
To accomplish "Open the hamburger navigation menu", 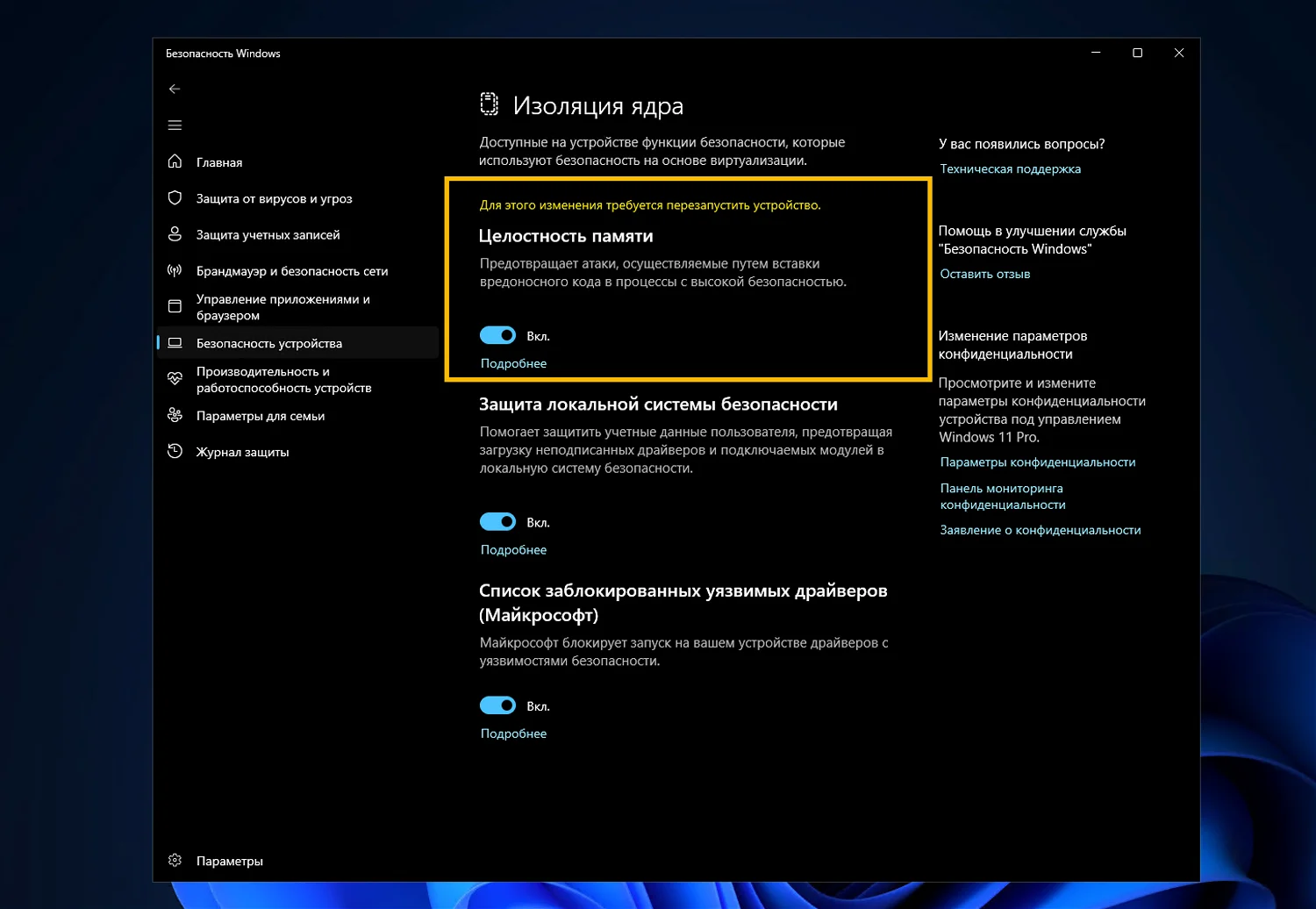I will click(175, 125).
